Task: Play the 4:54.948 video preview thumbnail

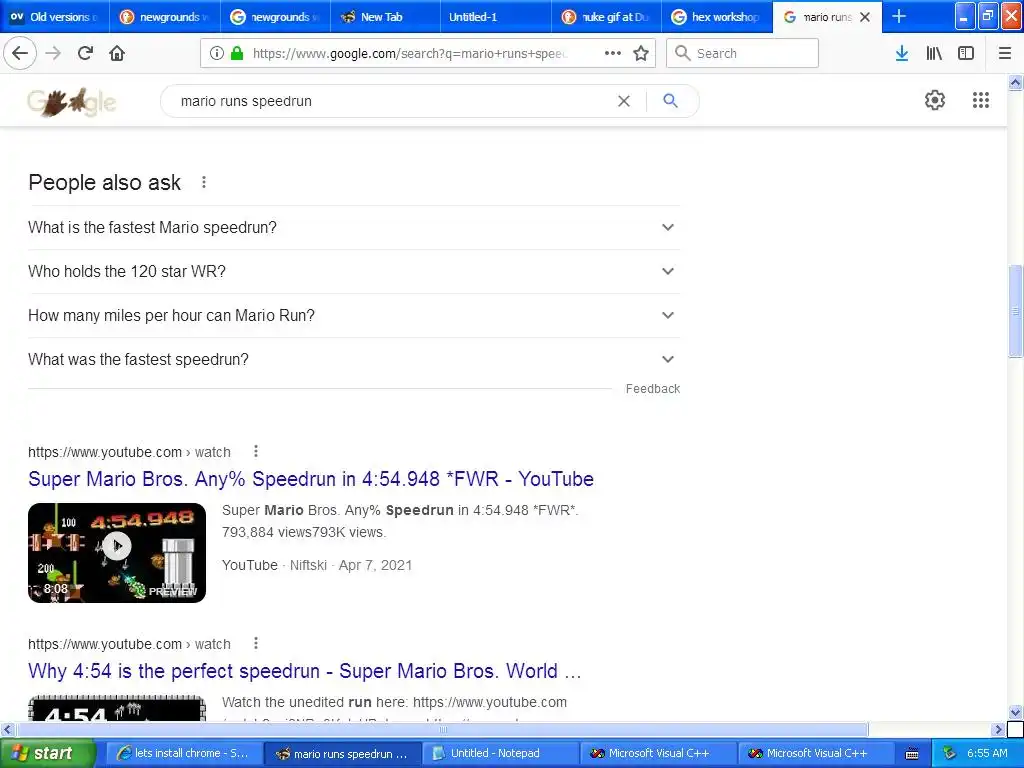Action: (117, 552)
